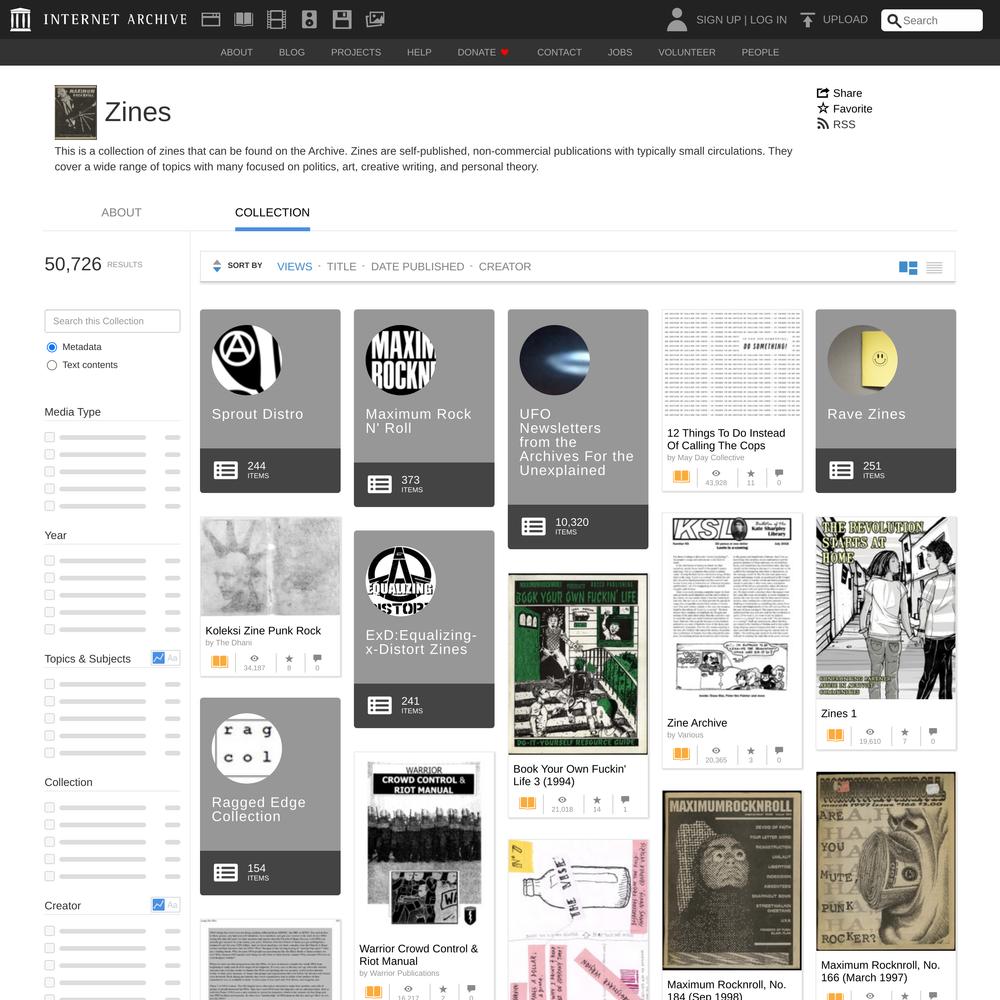This screenshot has width=1000, height=1000.
Task: Switch to the ABOUT tab
Action: (x=121, y=212)
